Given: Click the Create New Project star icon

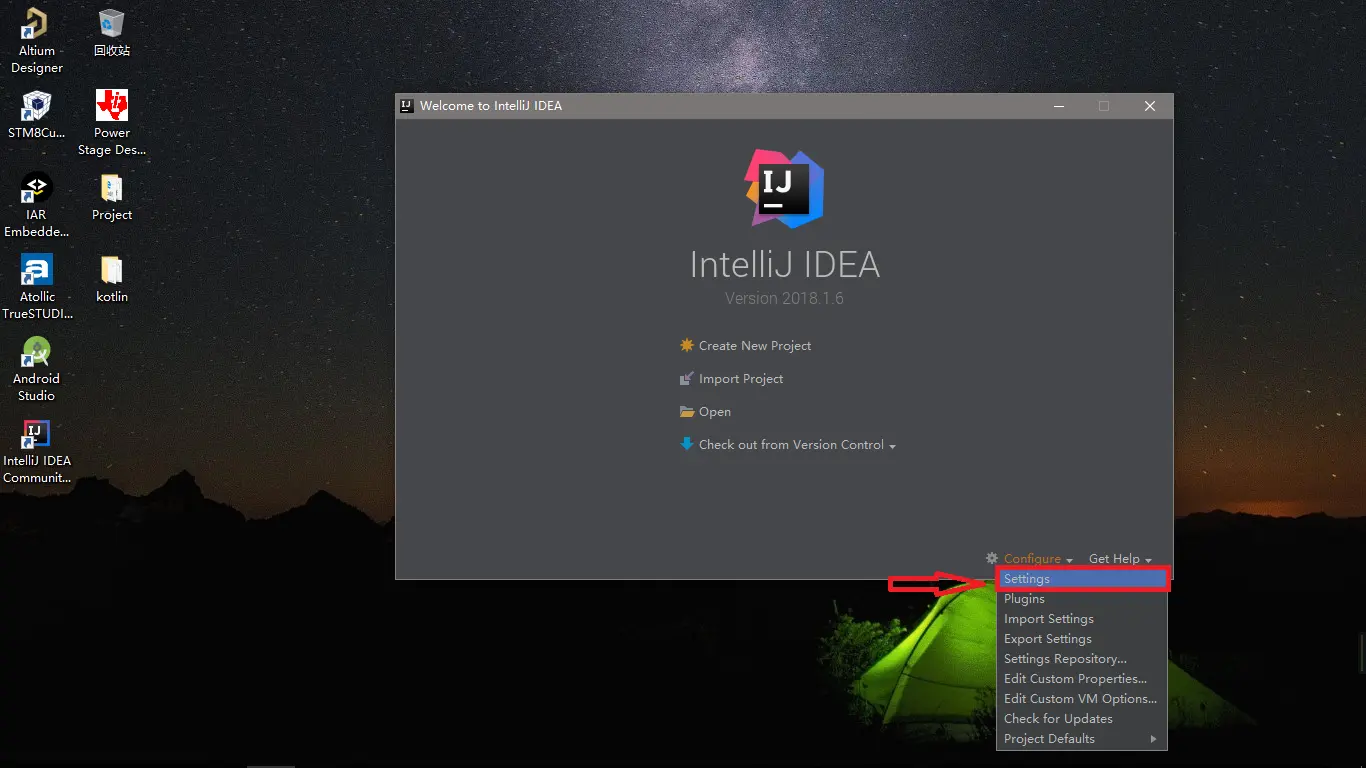Looking at the screenshot, I should [686, 345].
